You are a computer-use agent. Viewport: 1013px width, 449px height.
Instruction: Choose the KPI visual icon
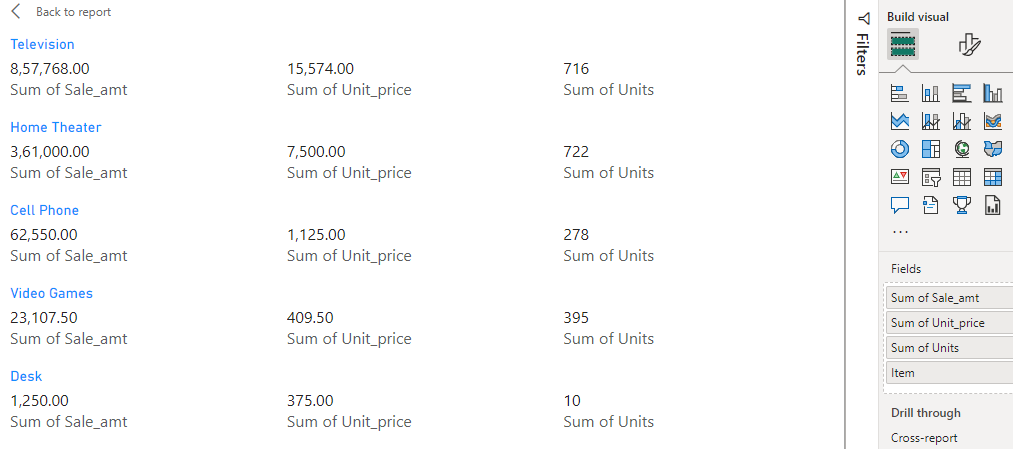[x=899, y=178]
